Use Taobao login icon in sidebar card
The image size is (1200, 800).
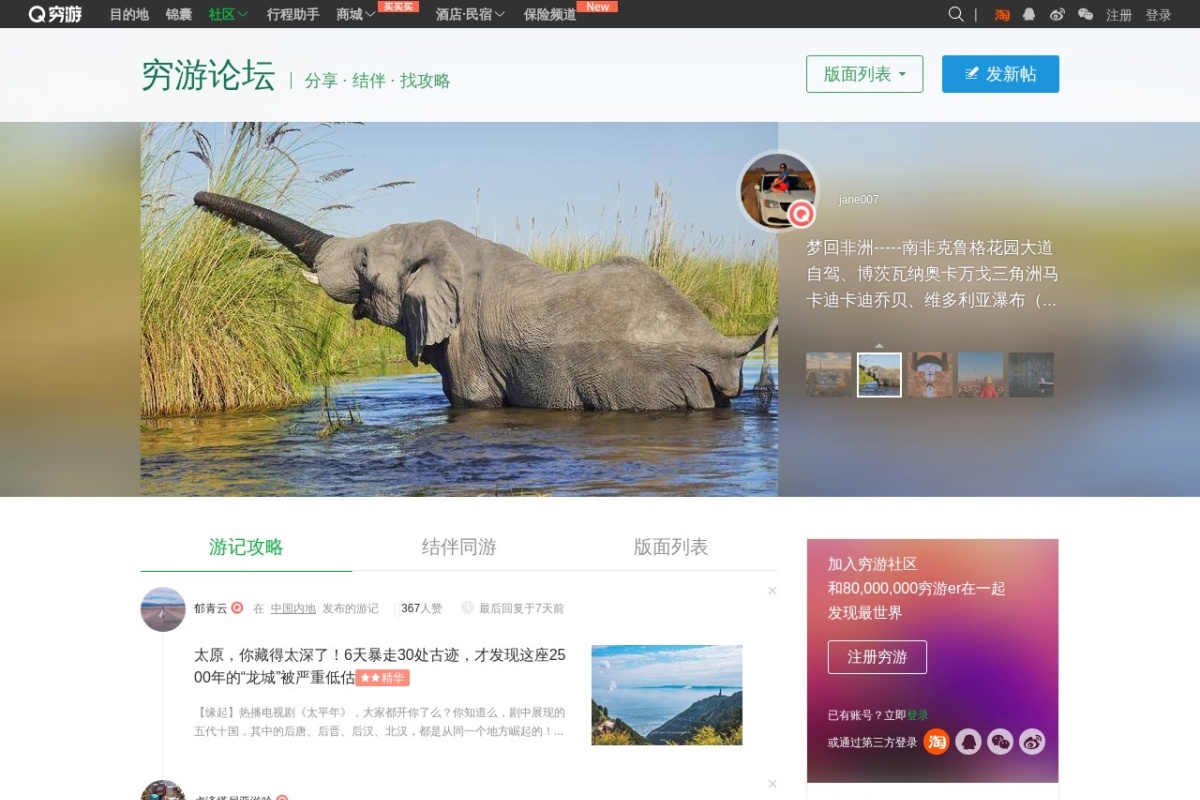click(x=936, y=742)
